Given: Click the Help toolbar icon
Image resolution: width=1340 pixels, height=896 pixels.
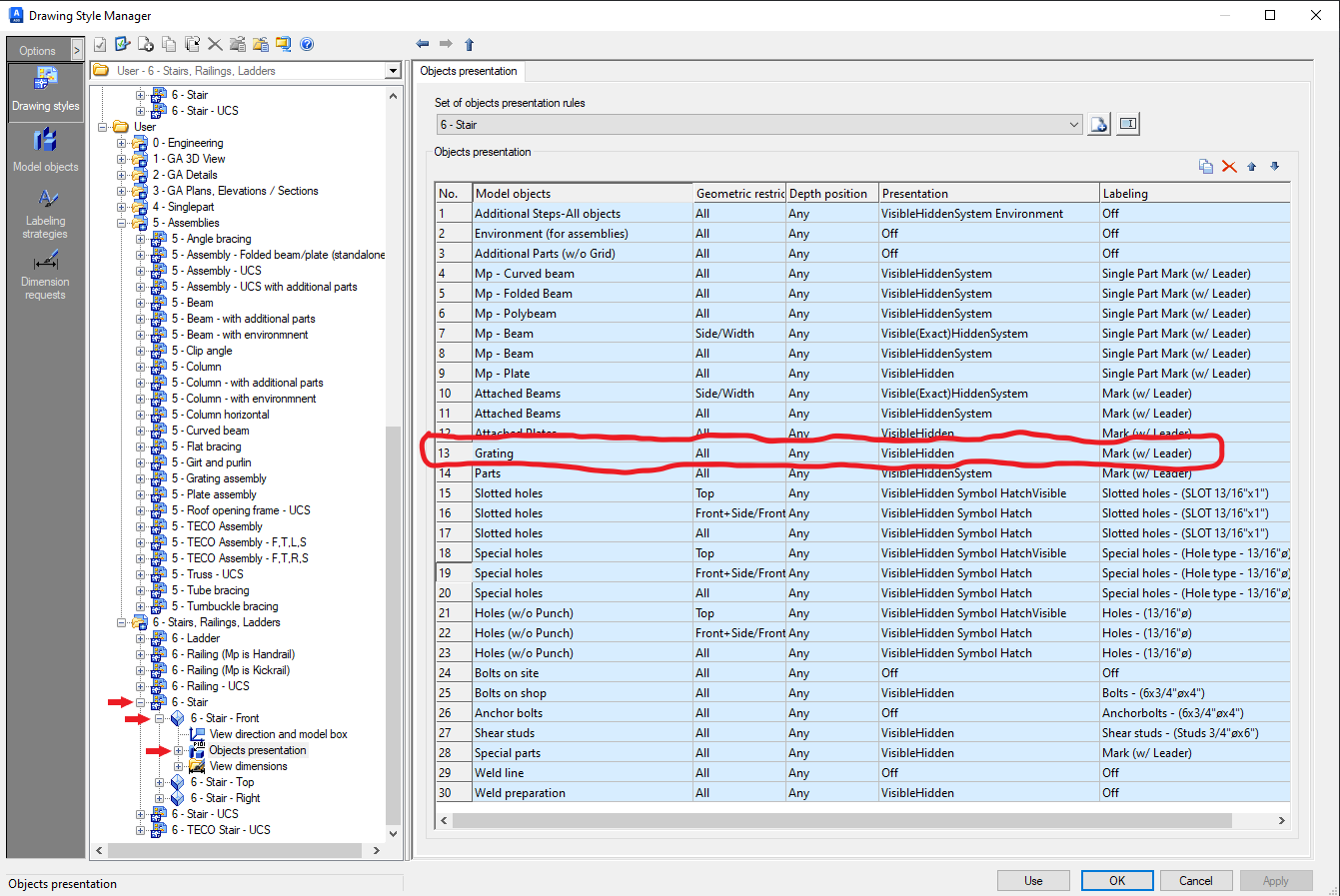Looking at the screenshot, I should pos(307,44).
